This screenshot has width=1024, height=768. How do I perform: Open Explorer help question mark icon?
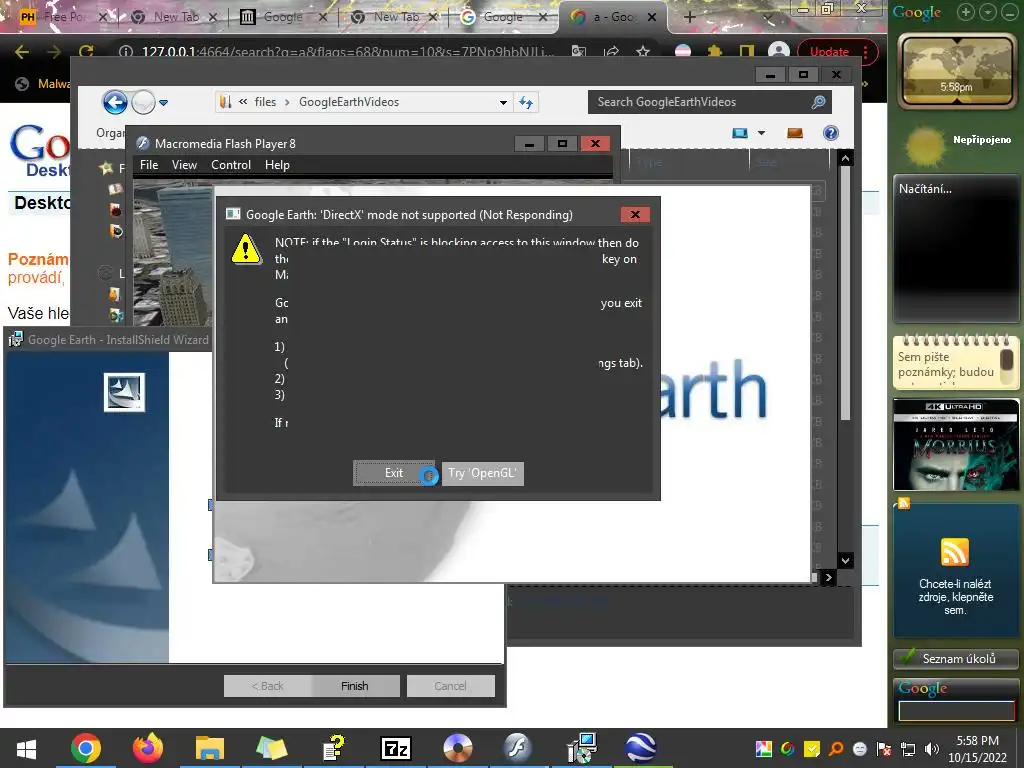click(831, 133)
